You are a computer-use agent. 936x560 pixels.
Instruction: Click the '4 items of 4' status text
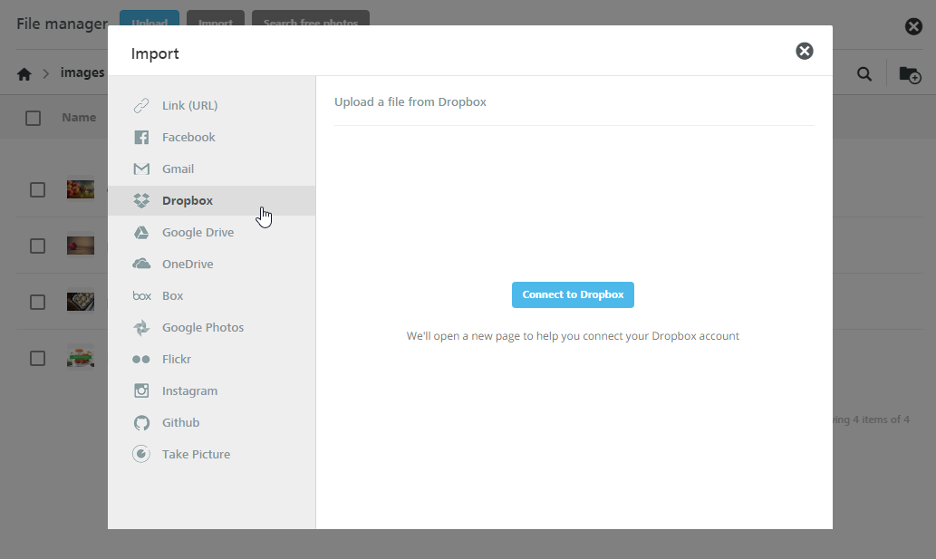click(880, 420)
